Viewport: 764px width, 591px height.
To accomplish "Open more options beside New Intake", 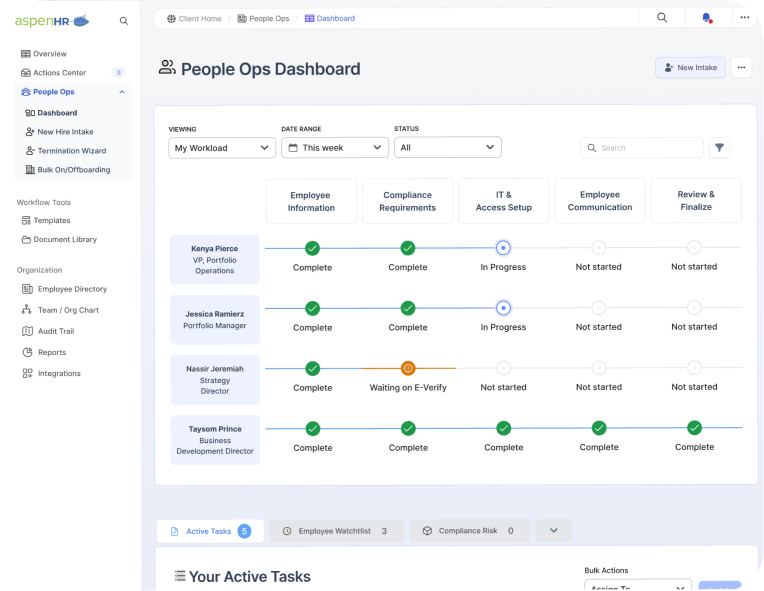I will (x=741, y=68).
